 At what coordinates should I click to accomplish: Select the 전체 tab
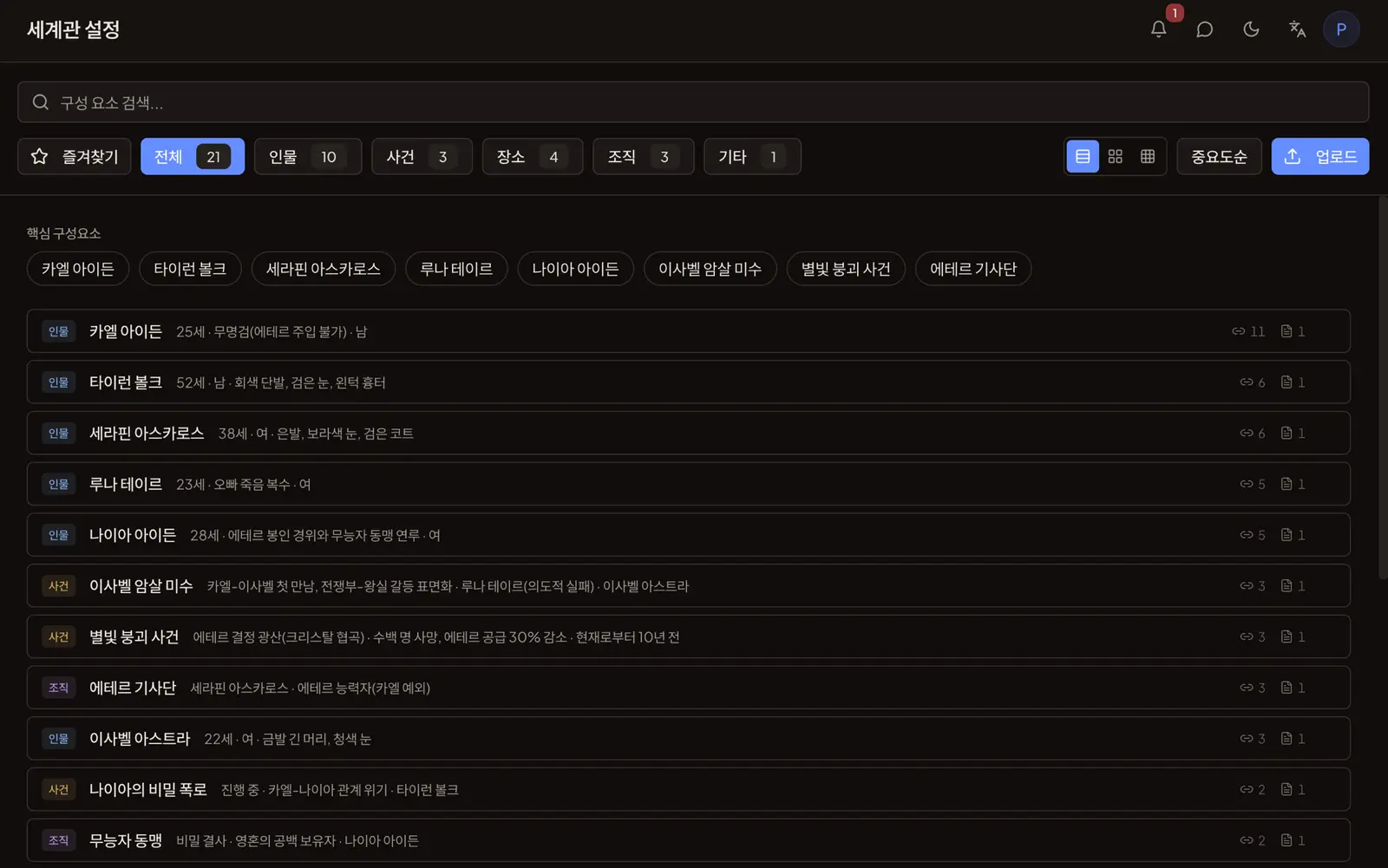pos(193,157)
